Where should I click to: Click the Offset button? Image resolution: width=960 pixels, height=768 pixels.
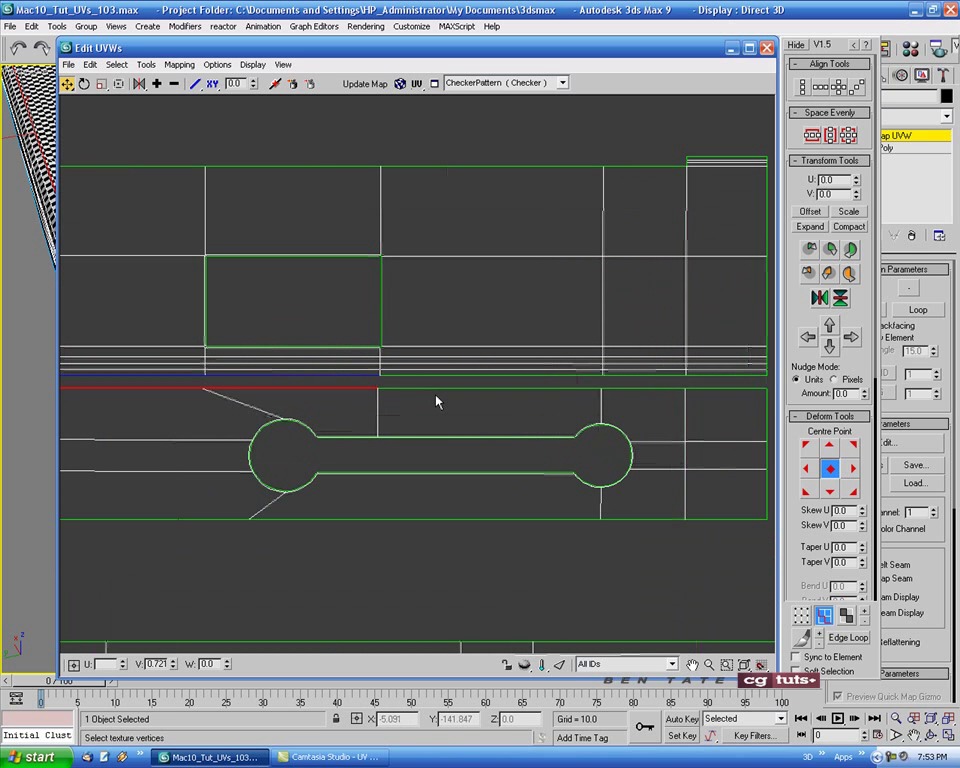tap(810, 211)
